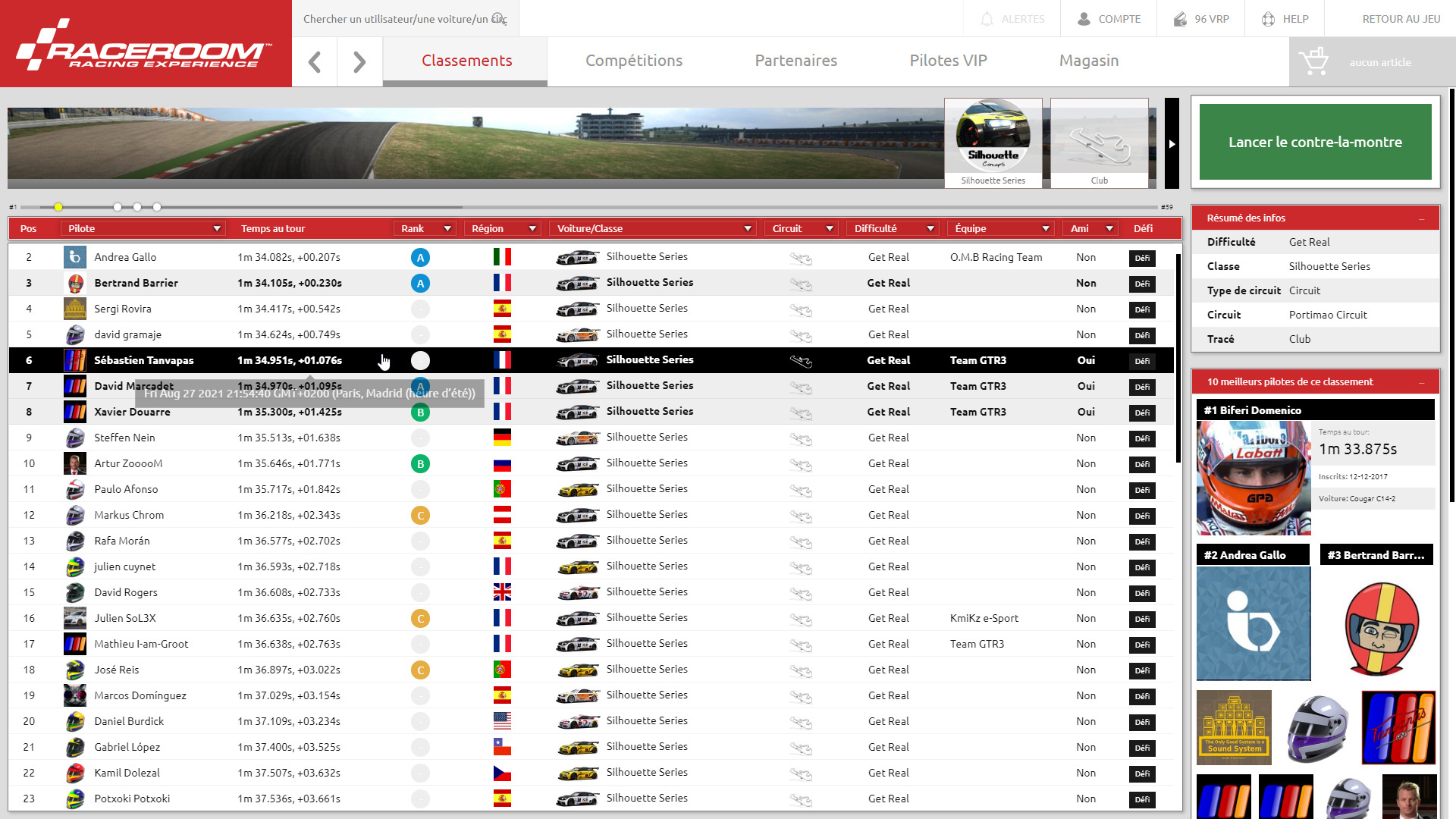Challenge Julien SoL3X via Défi button
The width and height of the screenshot is (1456, 819).
click(1142, 620)
